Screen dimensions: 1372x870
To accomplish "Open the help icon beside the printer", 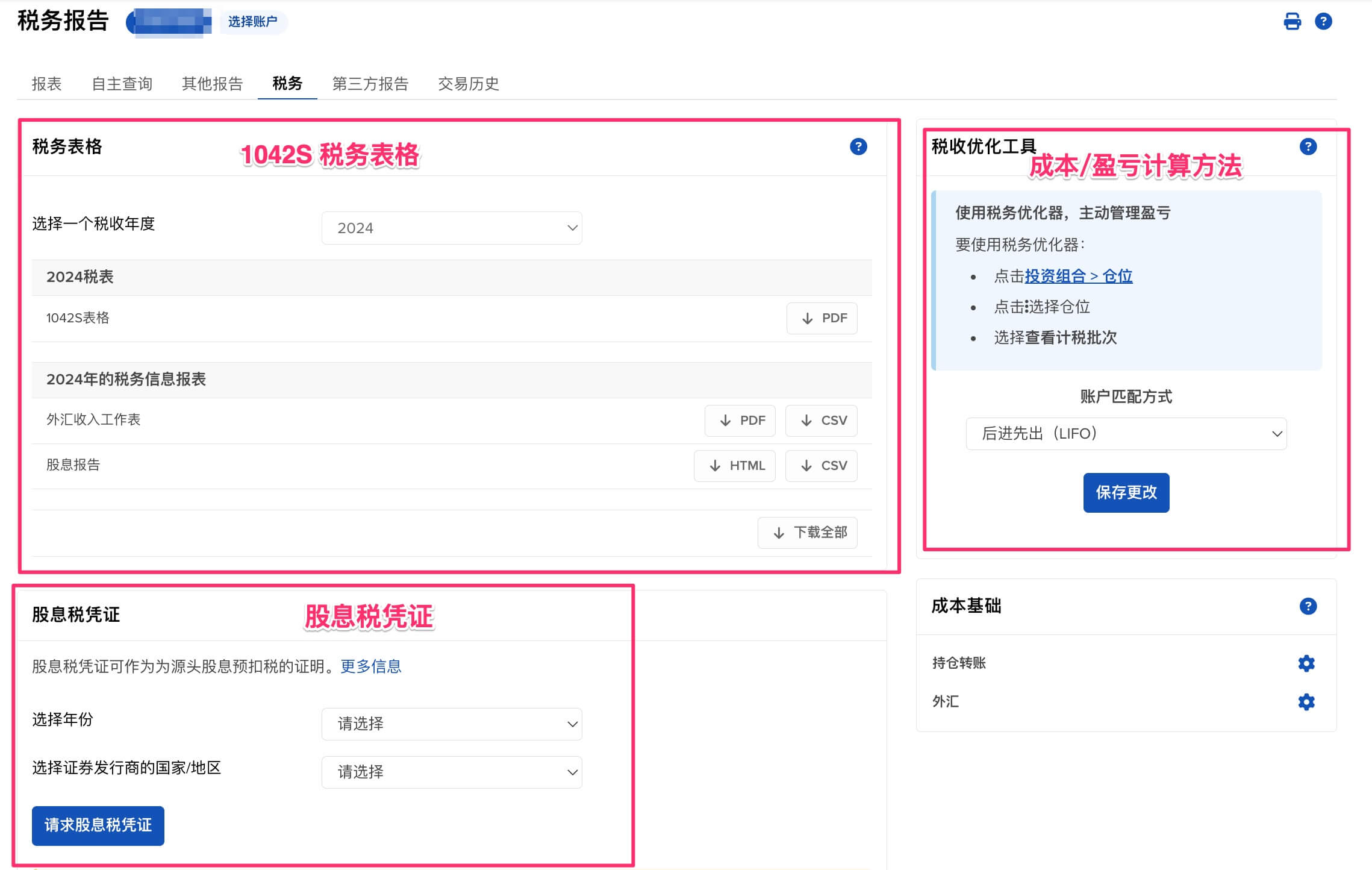I will coord(1323,22).
